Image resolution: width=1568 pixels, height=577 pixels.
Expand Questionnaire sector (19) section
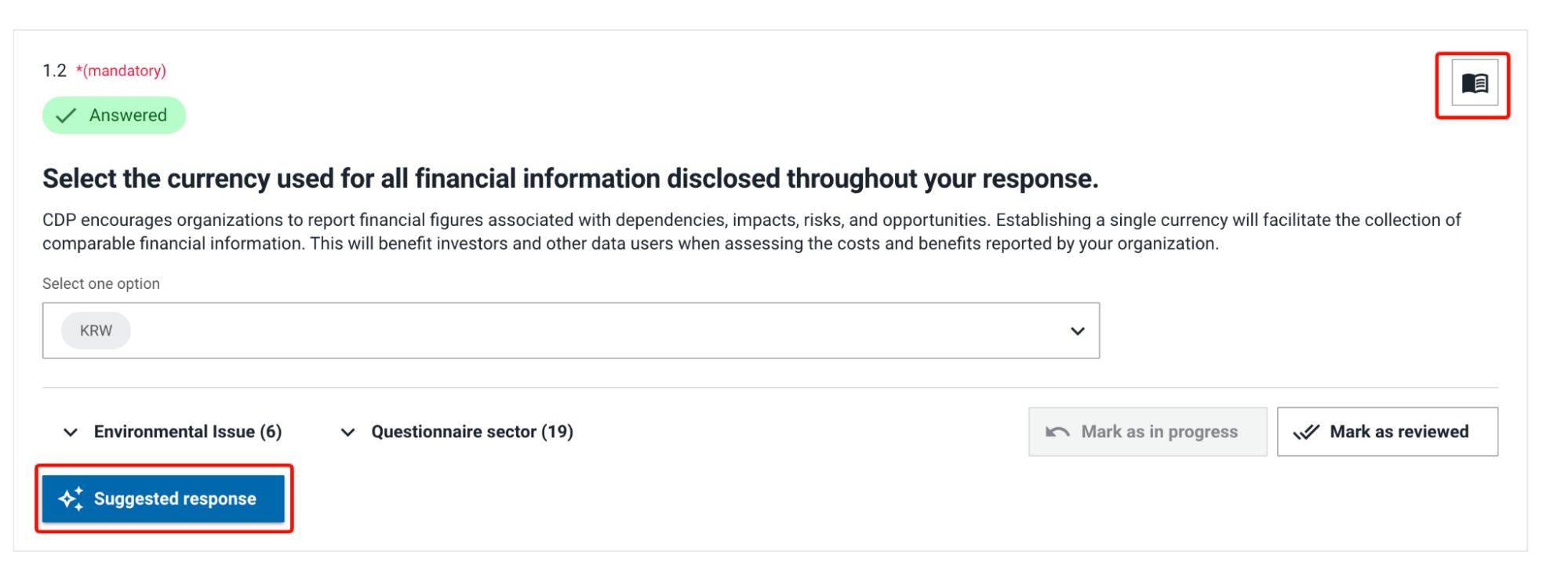click(x=457, y=432)
